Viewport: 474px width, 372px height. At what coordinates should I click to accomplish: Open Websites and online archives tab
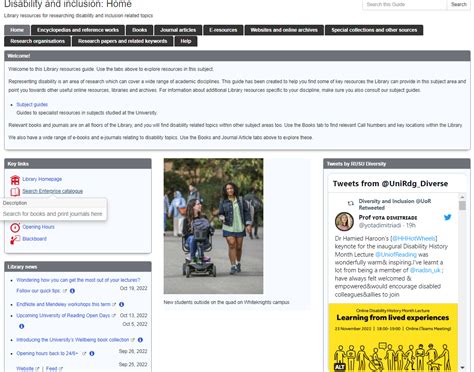(x=284, y=30)
